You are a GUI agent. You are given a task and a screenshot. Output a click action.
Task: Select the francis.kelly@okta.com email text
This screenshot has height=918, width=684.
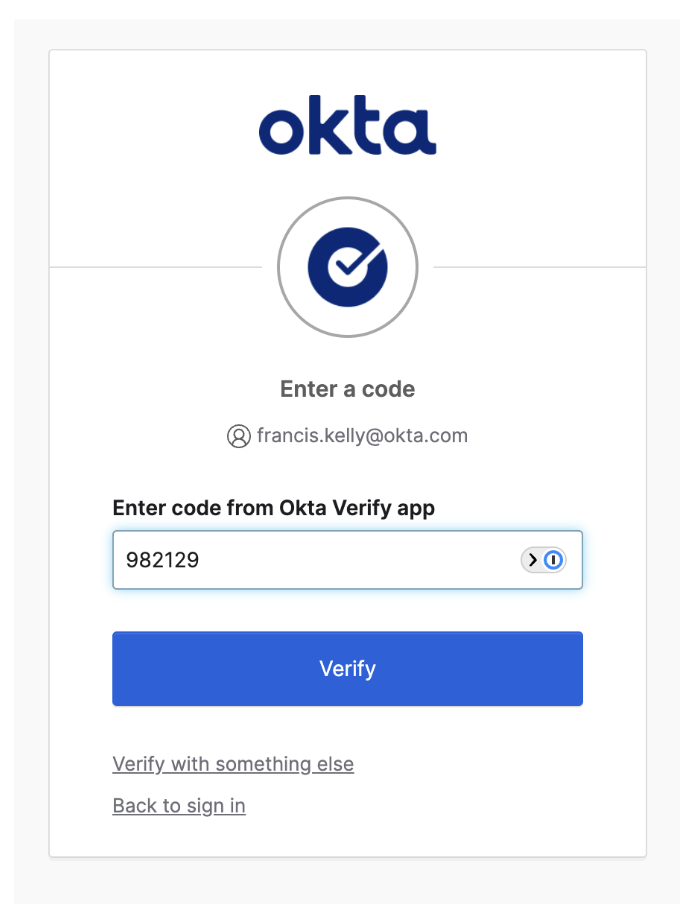362,436
